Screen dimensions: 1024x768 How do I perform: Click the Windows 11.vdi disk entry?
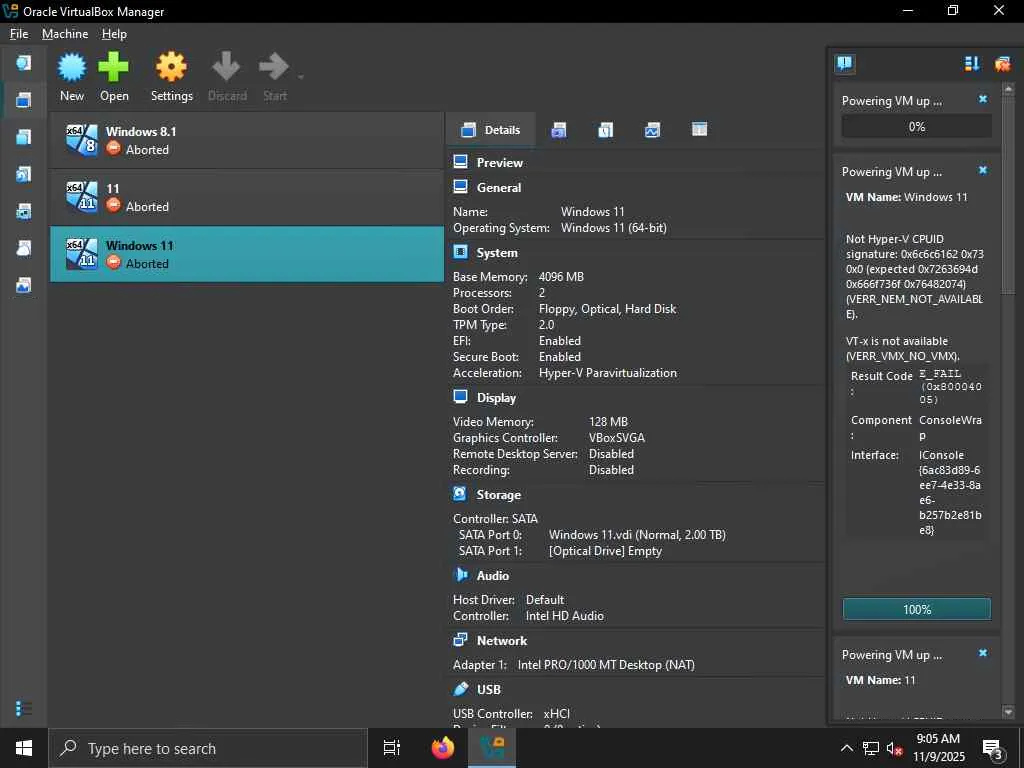click(637, 535)
